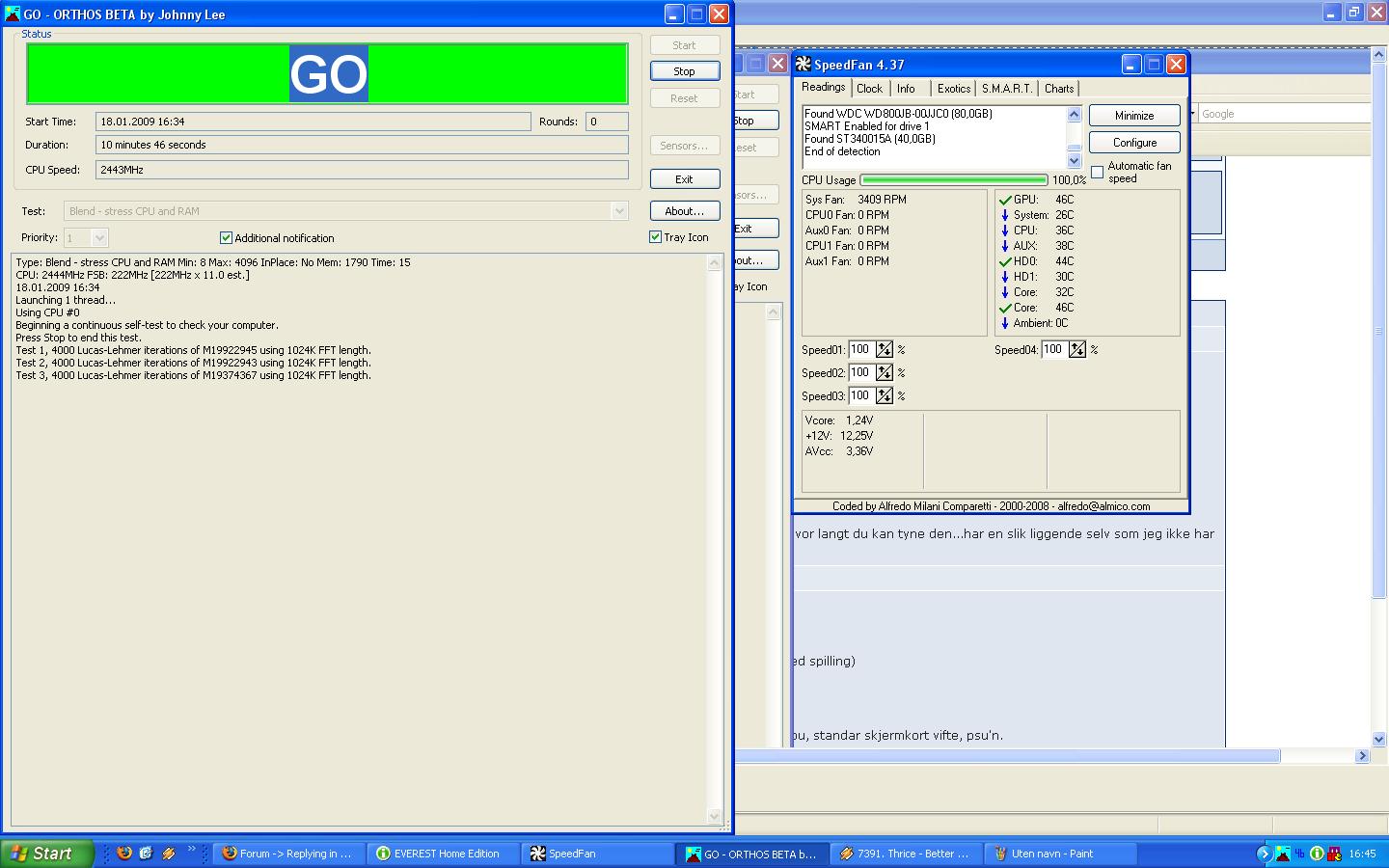1389x868 pixels.
Task: Enable Automatic fan speed in SpeedFan
Action: click(x=1097, y=172)
